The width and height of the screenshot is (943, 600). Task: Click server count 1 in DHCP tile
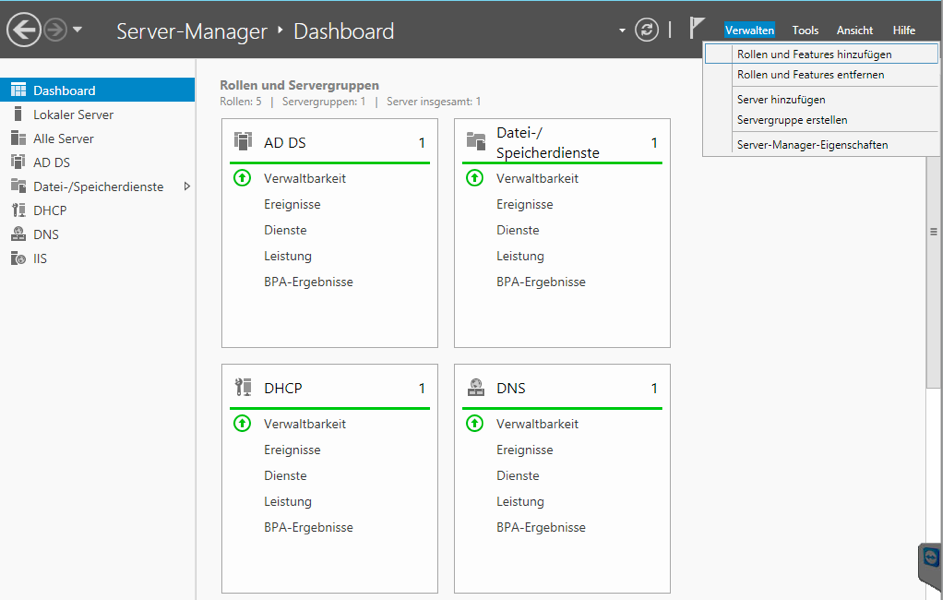point(422,388)
